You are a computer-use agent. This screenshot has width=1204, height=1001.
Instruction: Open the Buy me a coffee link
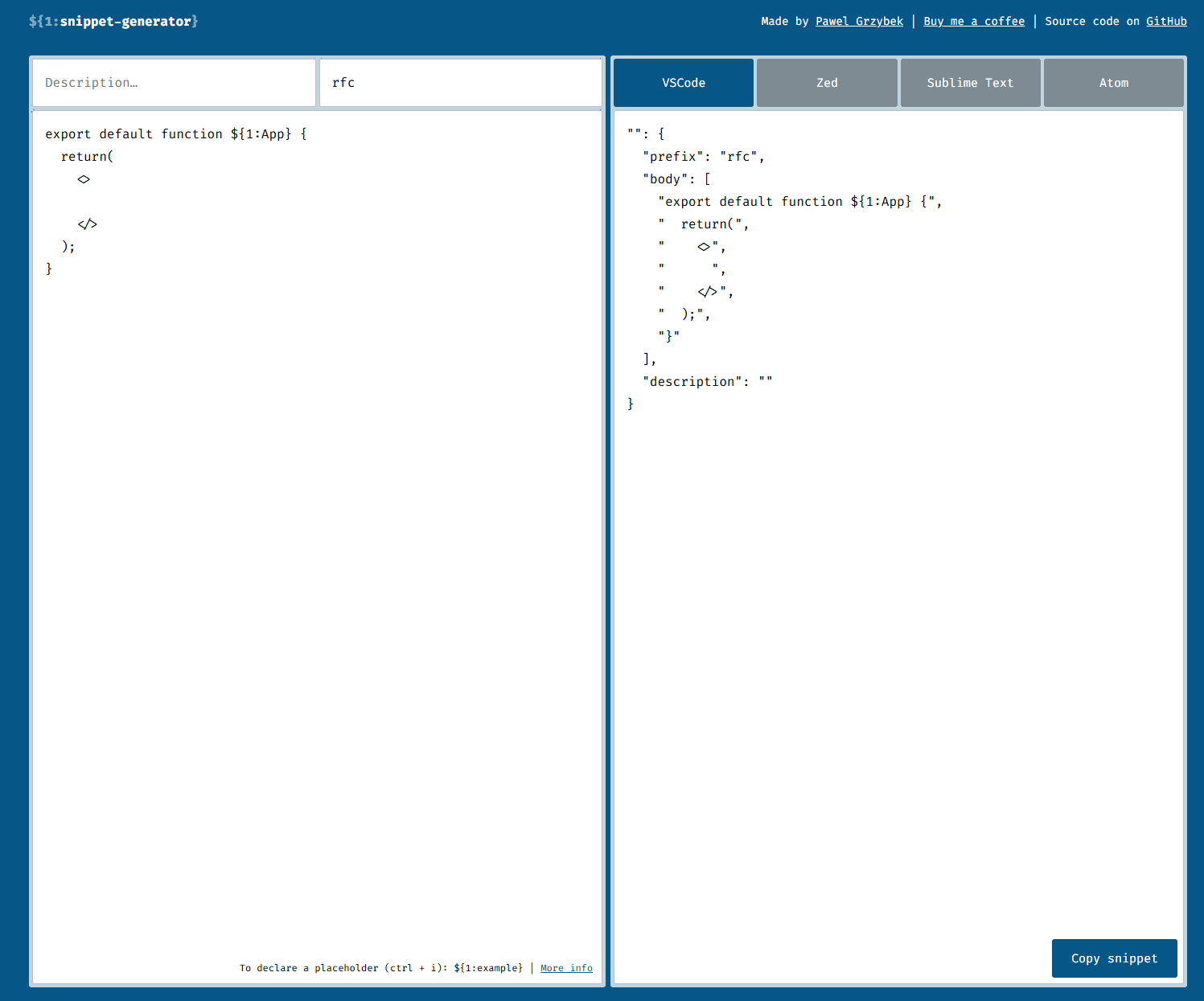click(x=974, y=21)
